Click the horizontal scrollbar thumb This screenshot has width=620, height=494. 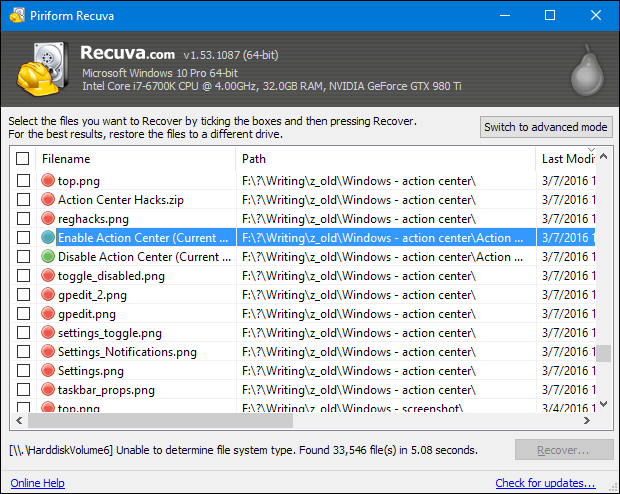(x=160, y=420)
